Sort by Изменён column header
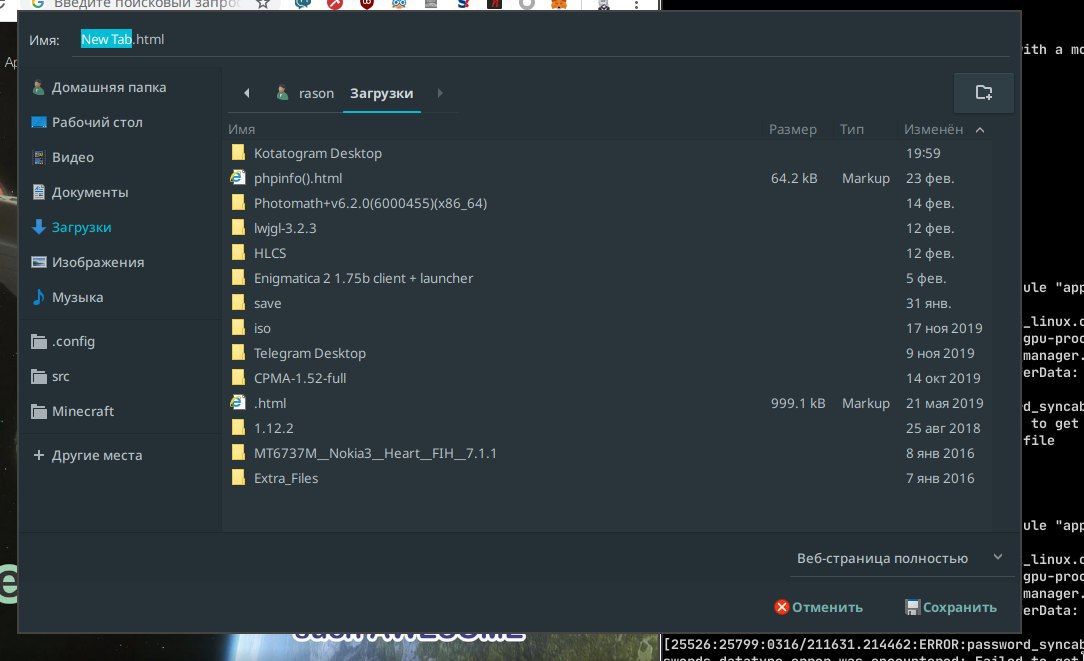1084x661 pixels. pyautogui.click(x=933, y=129)
